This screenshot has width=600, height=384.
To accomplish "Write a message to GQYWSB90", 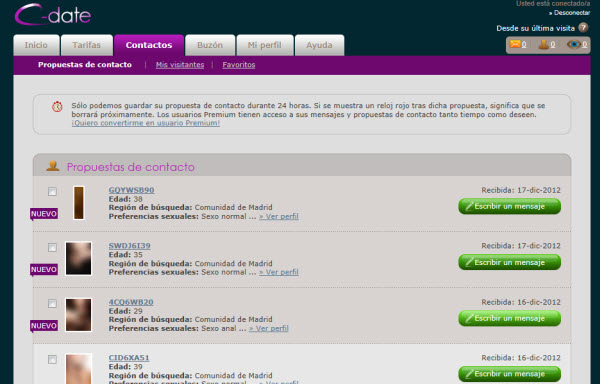I will tap(510, 207).
